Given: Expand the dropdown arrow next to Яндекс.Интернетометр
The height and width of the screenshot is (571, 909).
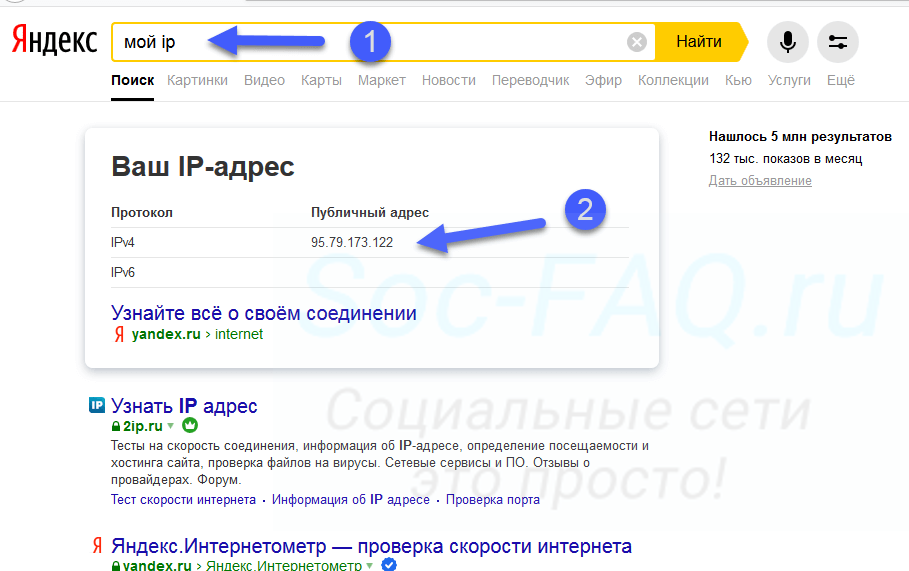Looking at the screenshot, I should [x=369, y=565].
